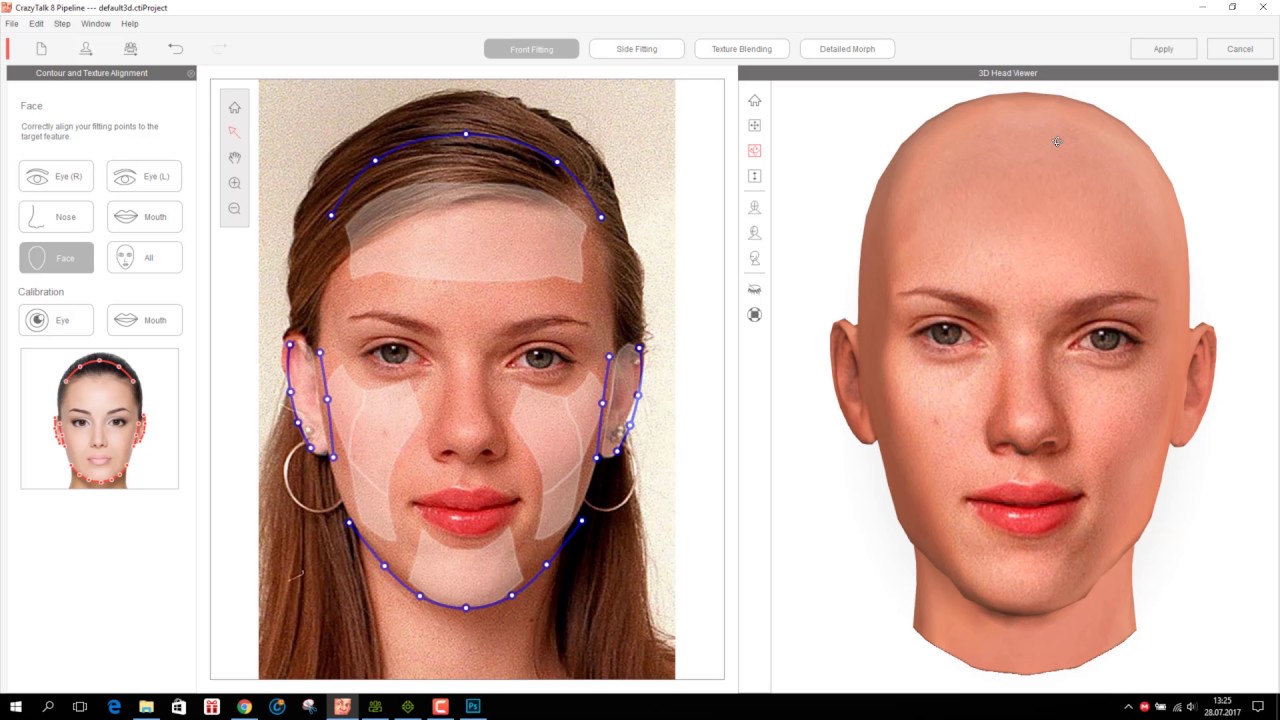Click the Apply button
This screenshot has width=1280, height=720.
pyautogui.click(x=1163, y=49)
